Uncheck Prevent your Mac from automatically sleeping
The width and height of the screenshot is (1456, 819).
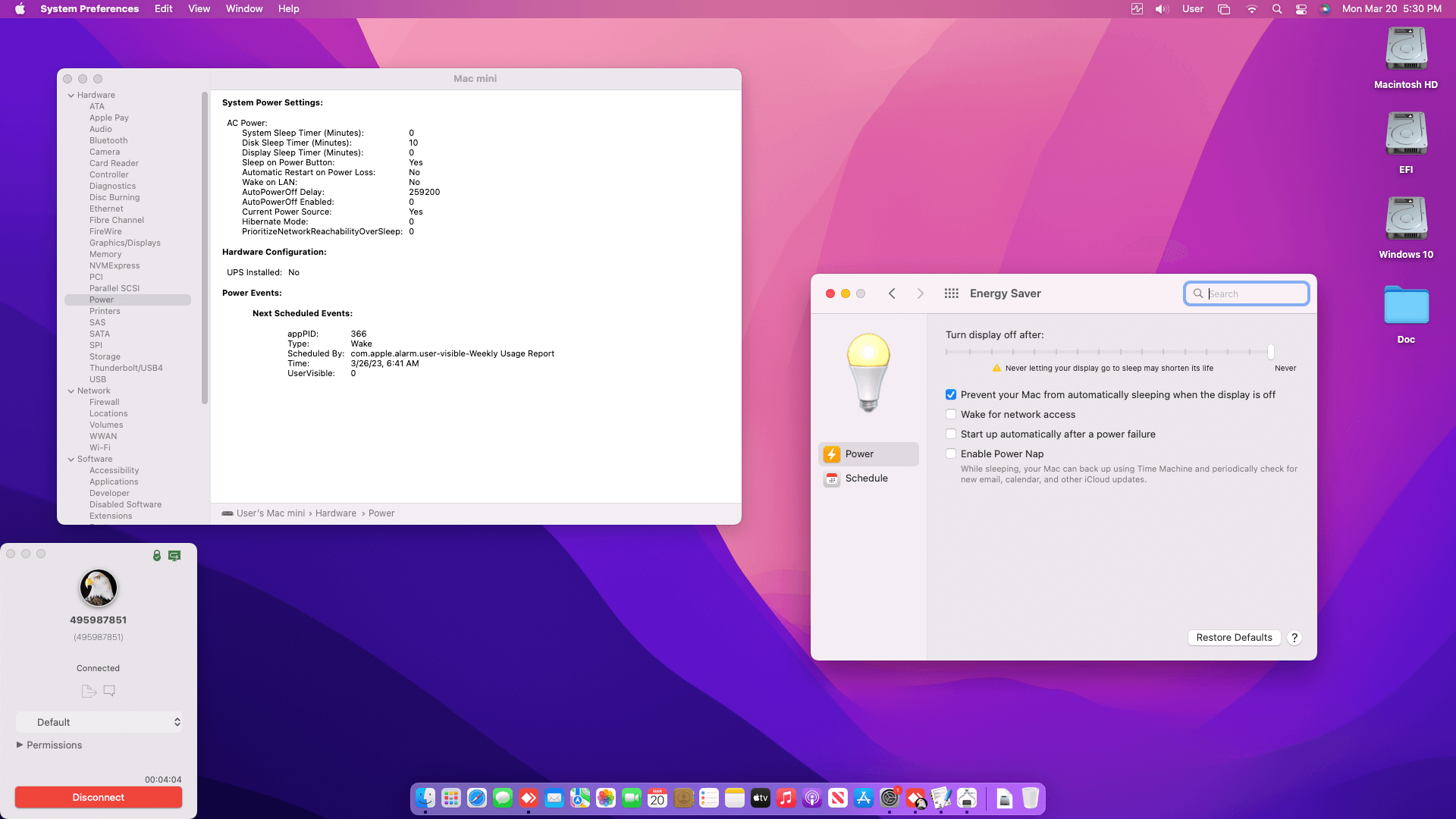[951, 394]
